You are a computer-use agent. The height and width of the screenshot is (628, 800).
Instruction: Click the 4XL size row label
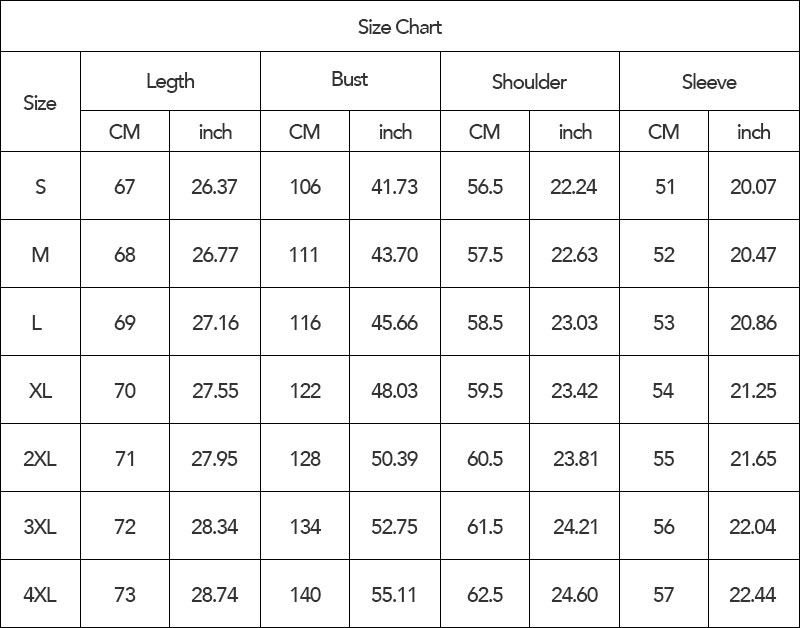(40, 594)
